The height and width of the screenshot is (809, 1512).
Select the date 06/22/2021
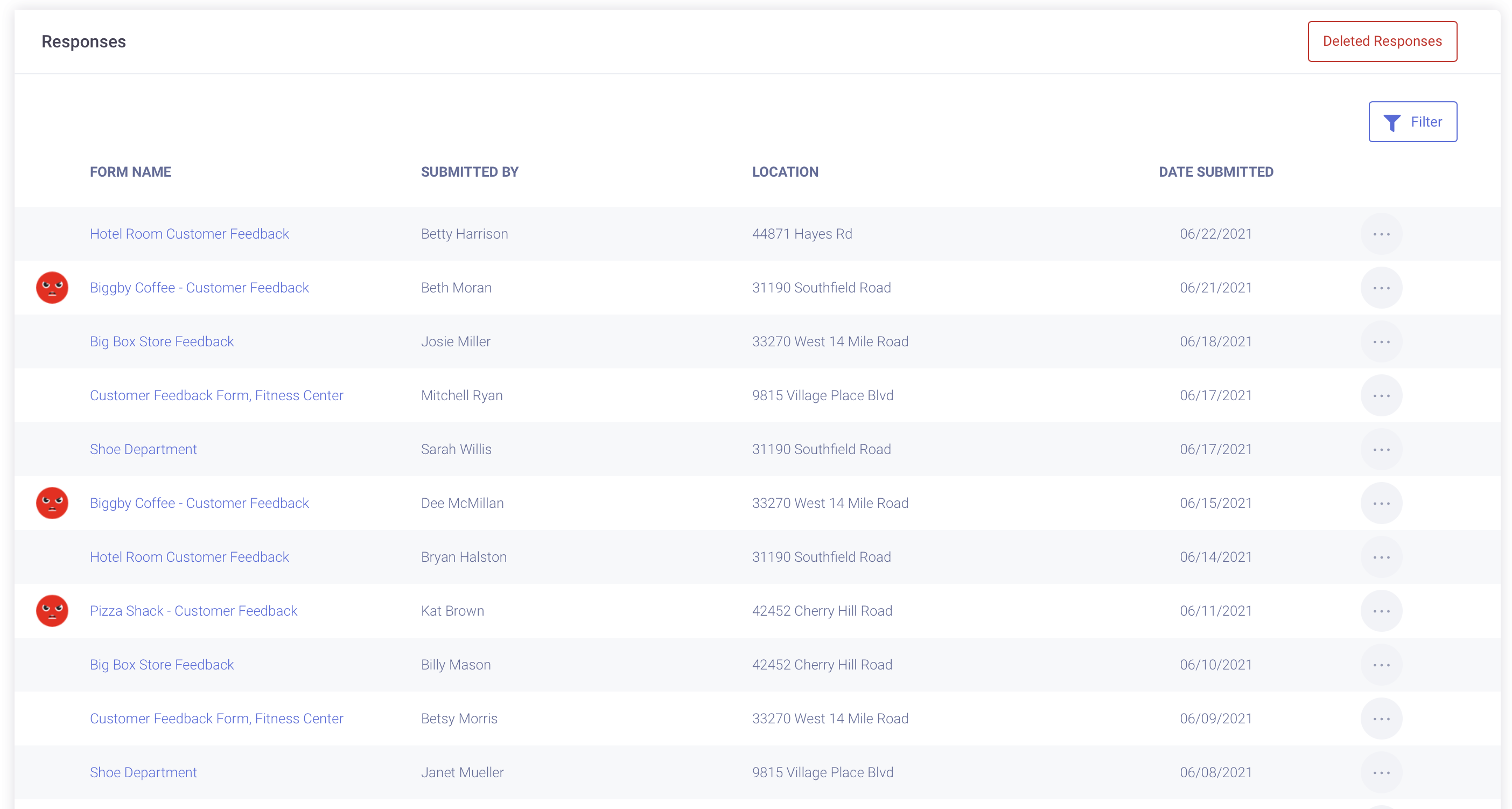1216,234
